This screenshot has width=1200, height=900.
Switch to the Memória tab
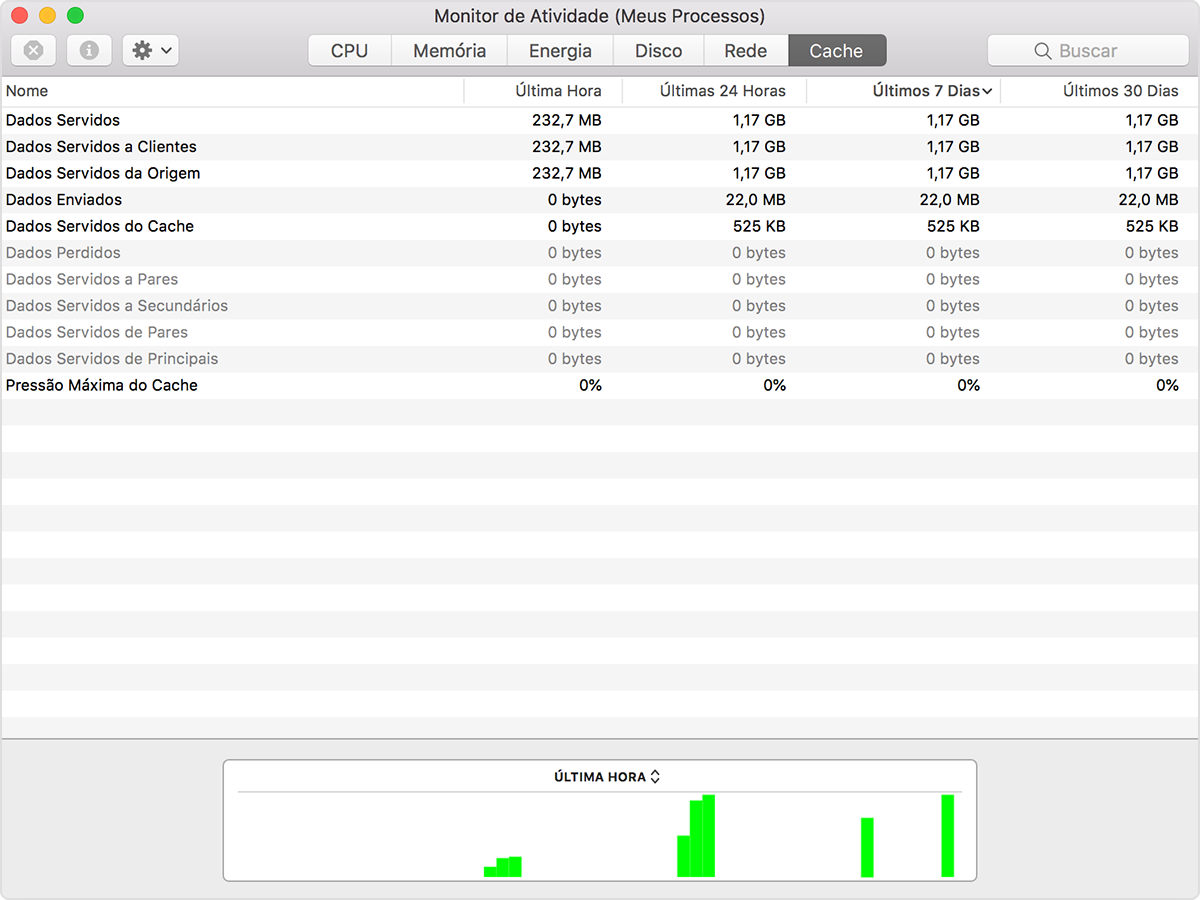pos(450,51)
